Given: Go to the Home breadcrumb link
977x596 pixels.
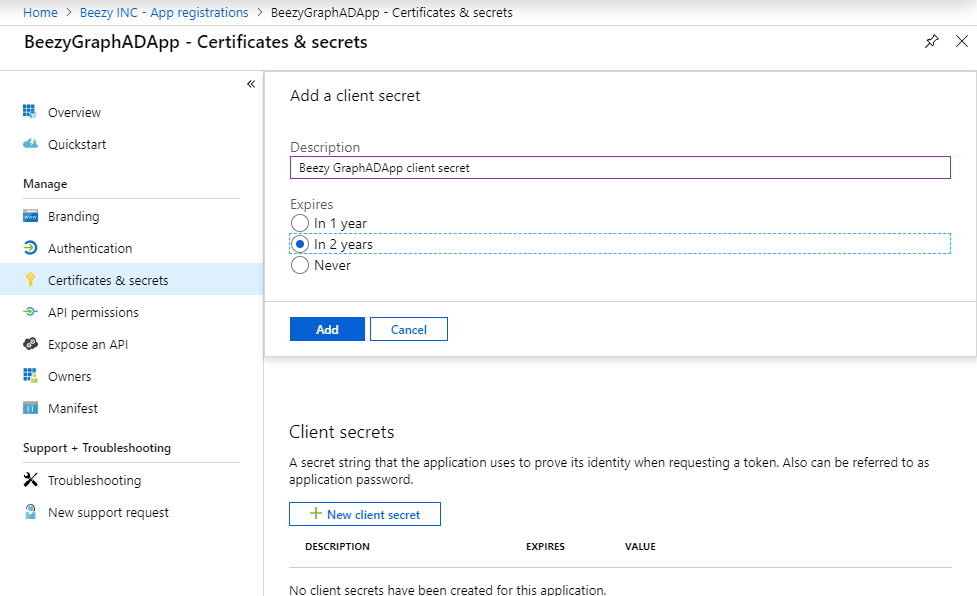Looking at the screenshot, I should point(40,12).
